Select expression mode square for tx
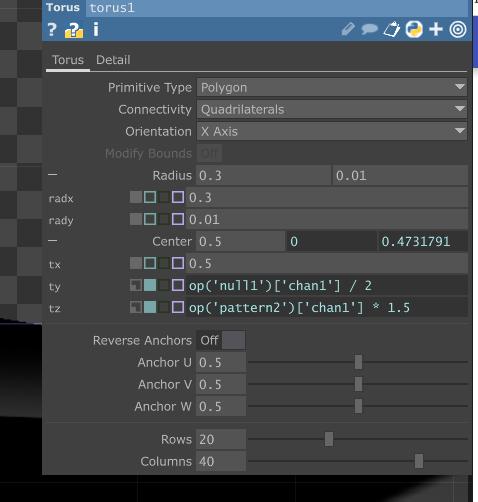The height and width of the screenshot is (502, 478). [150, 263]
